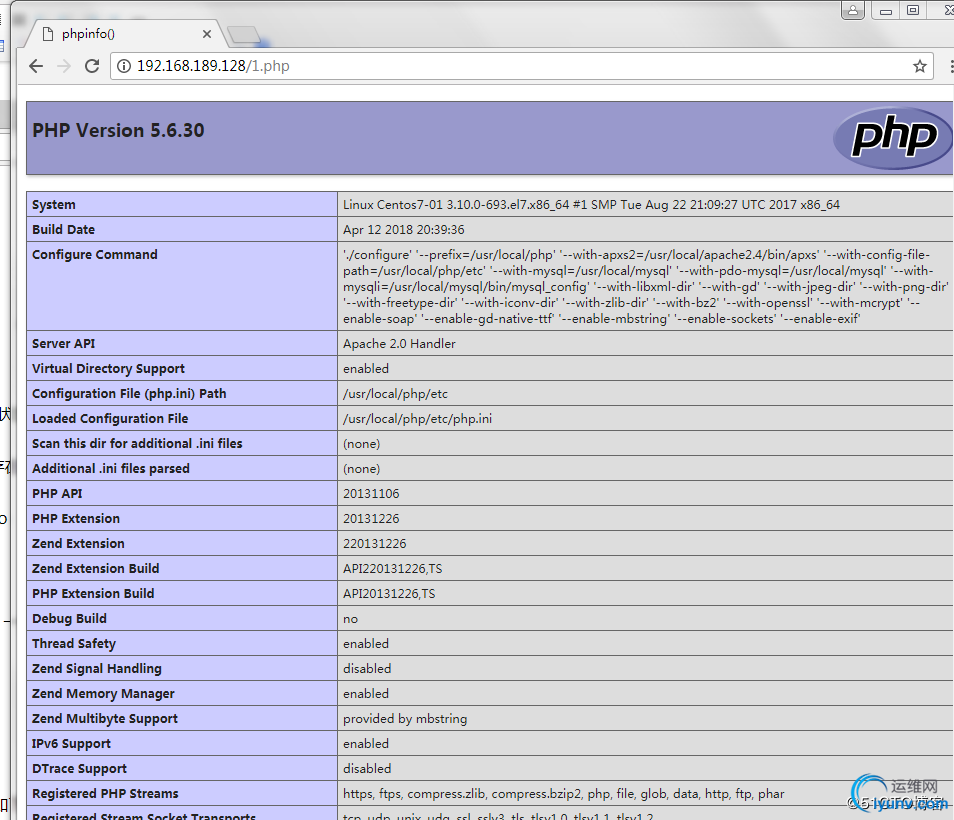Click the 20131226 PHP Extension value
Viewport: 954px width, 820px height.
[x=371, y=519]
